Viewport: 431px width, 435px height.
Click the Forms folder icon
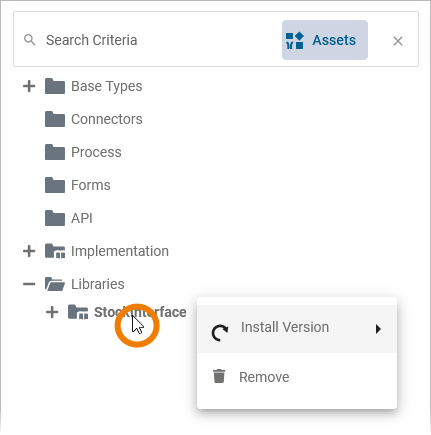coord(55,185)
